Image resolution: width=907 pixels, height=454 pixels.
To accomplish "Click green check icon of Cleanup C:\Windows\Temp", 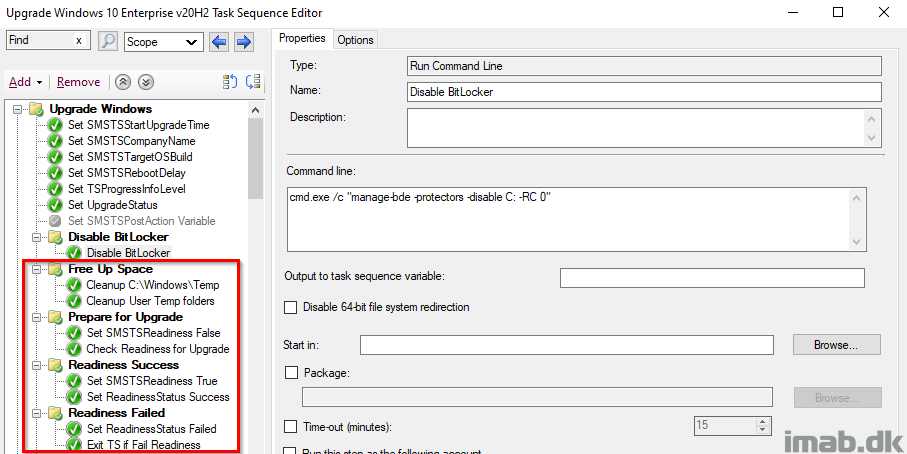I will [73, 285].
